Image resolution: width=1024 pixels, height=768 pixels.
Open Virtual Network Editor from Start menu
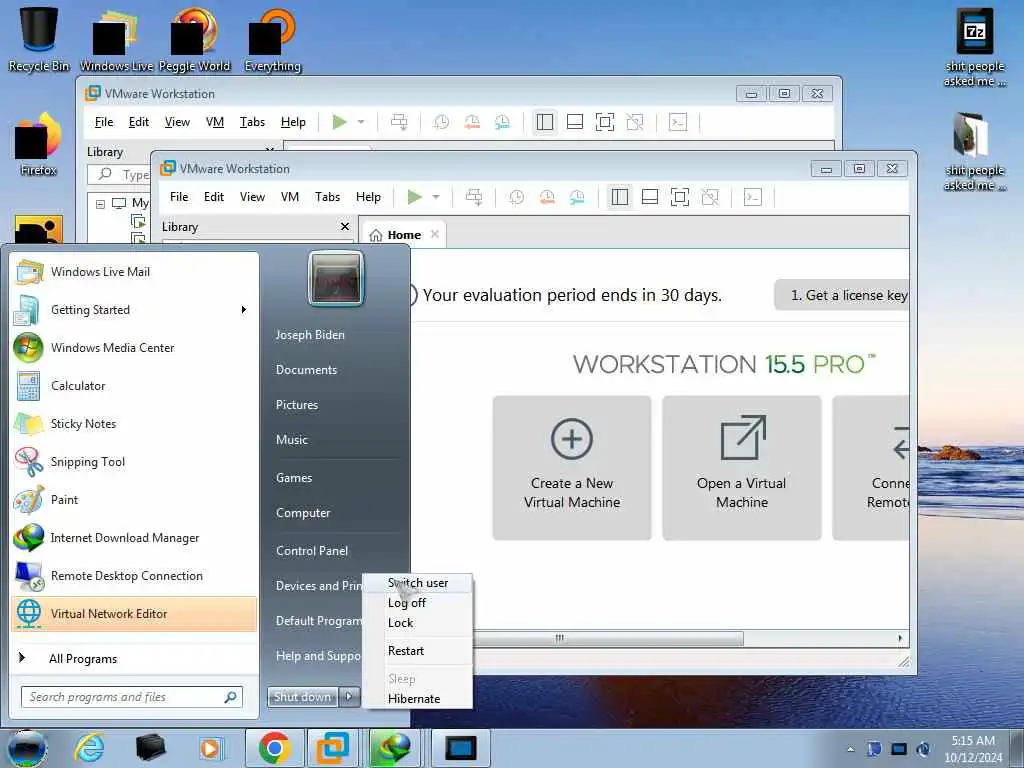[134, 614]
